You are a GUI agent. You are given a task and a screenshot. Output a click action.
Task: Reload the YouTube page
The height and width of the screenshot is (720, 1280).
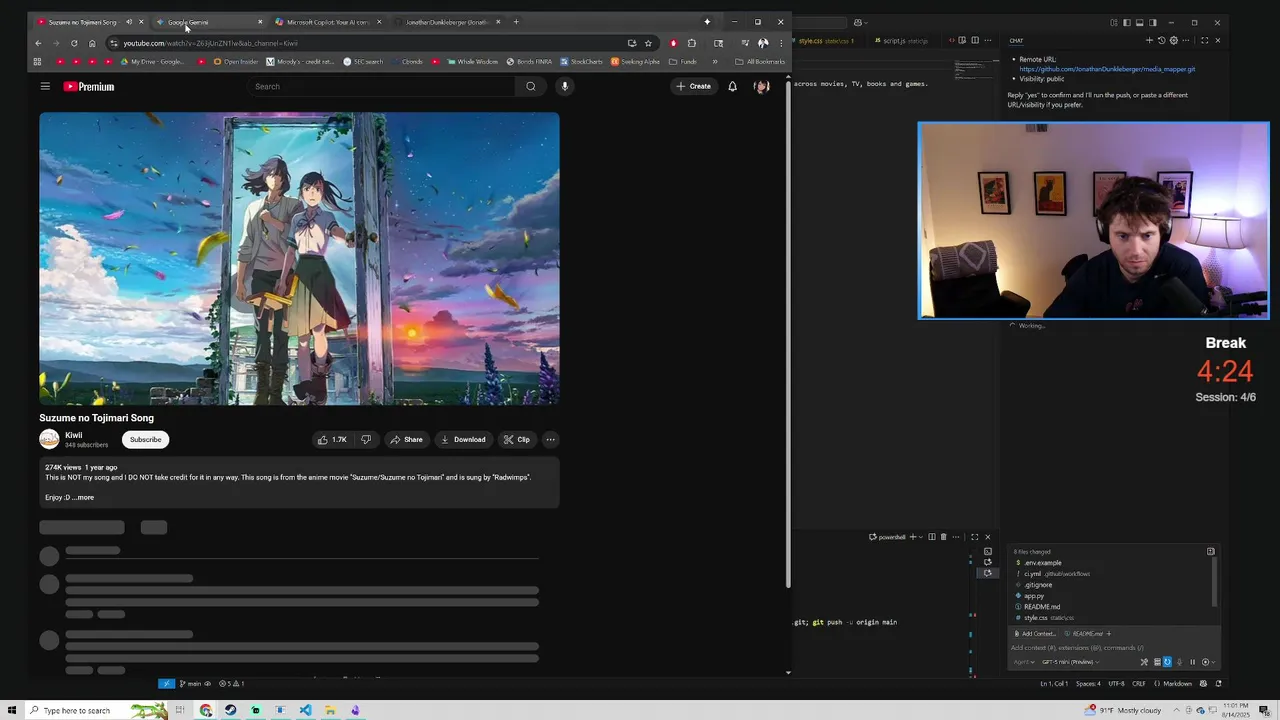74,43
